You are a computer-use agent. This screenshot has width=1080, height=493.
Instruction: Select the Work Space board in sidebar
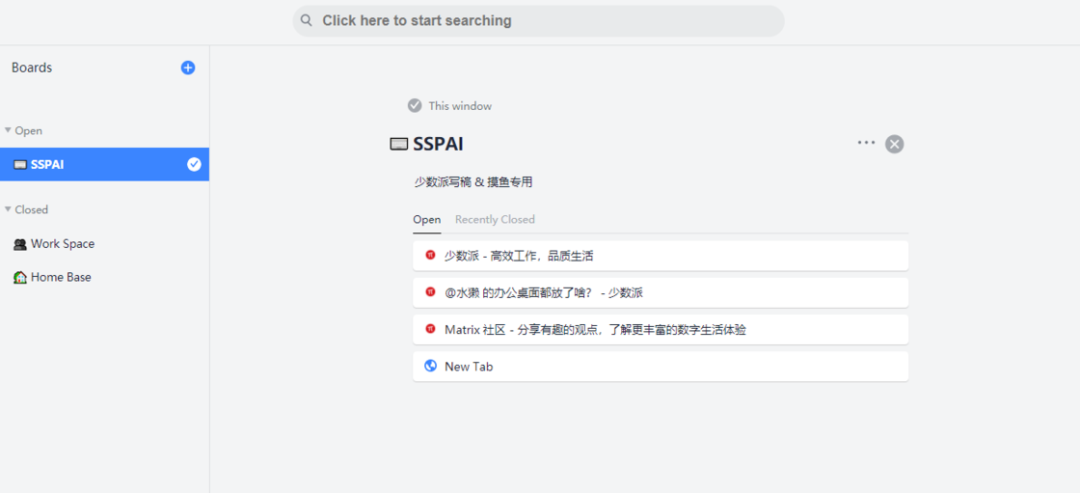click(63, 244)
